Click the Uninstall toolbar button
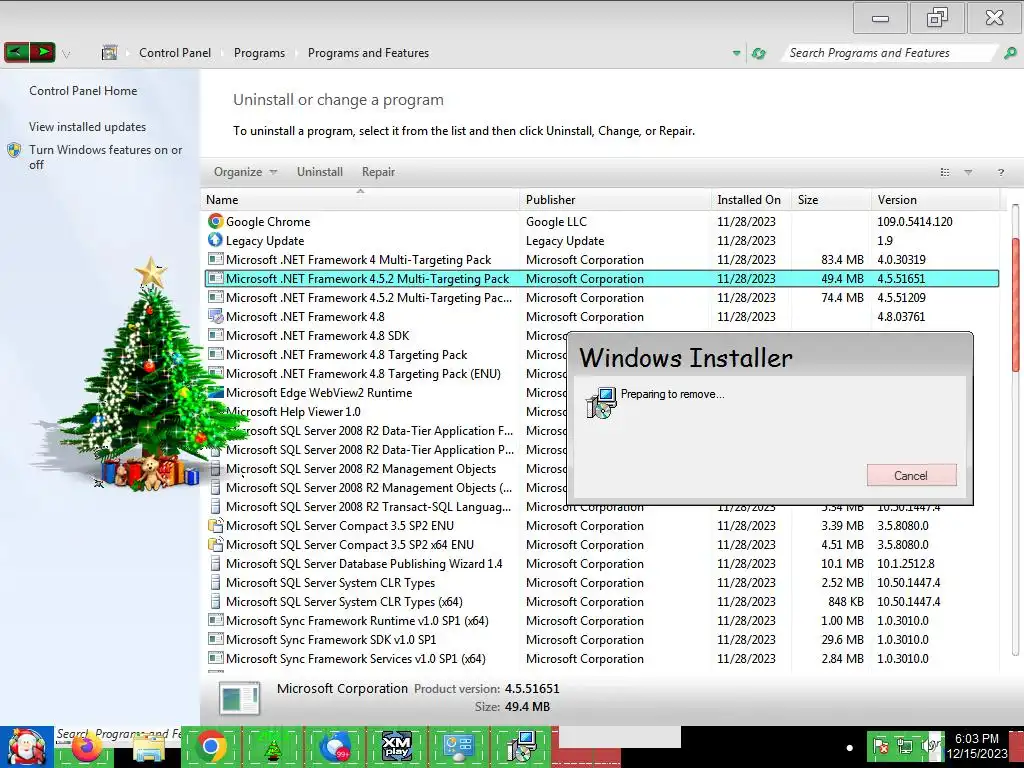The image size is (1024, 768). click(319, 172)
